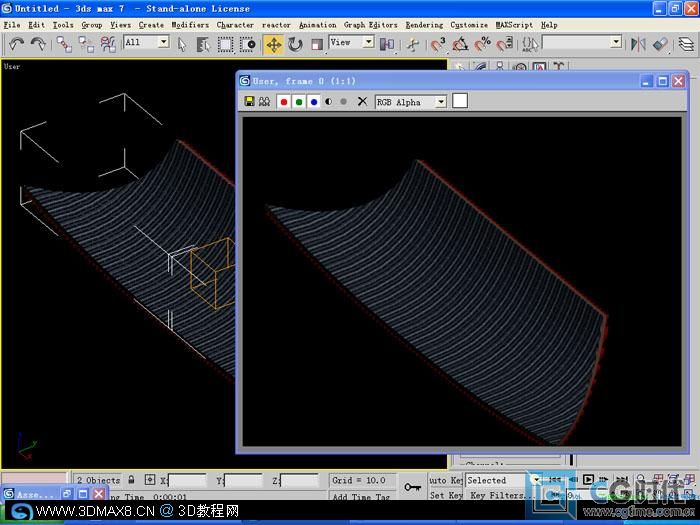Open the Views menu
Viewport: 700px width, 525px height.
121,25
